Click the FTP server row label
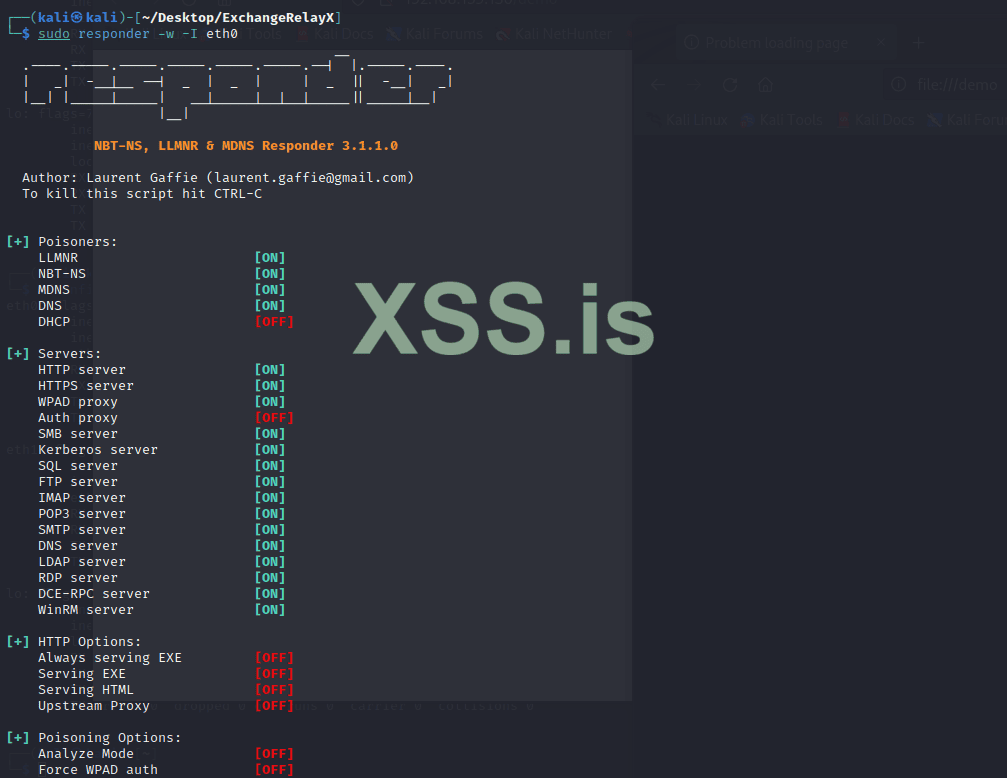1007x778 pixels. pos(78,482)
